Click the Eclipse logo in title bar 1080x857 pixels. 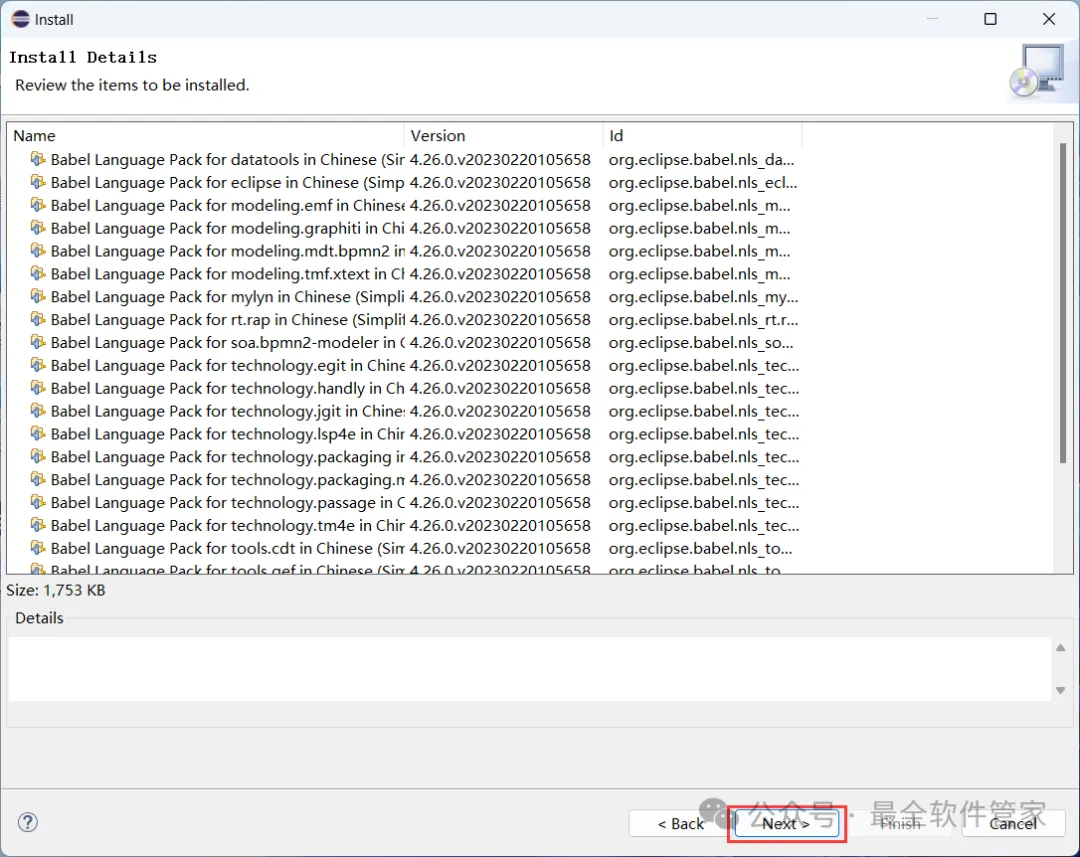20,19
